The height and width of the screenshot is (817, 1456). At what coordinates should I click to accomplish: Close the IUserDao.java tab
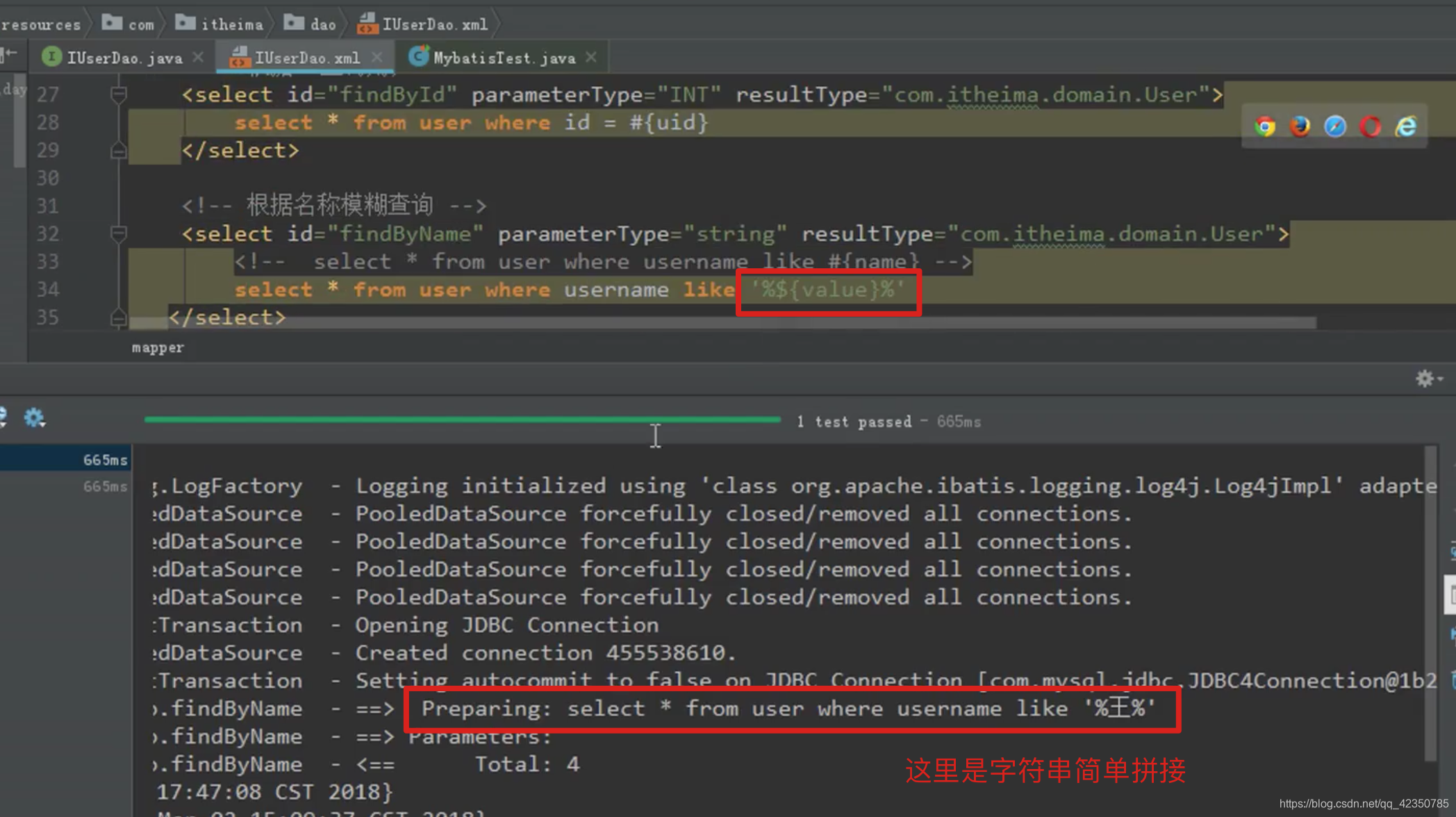pyautogui.click(x=198, y=57)
